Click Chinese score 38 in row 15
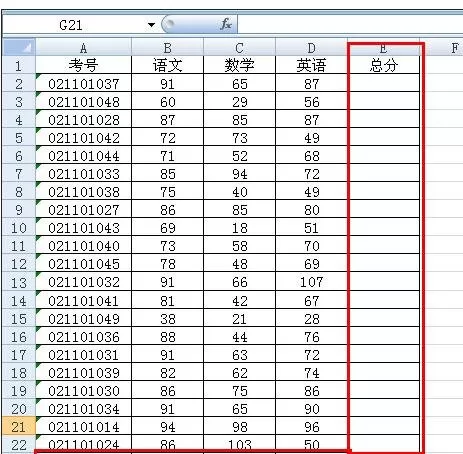 coord(168,318)
